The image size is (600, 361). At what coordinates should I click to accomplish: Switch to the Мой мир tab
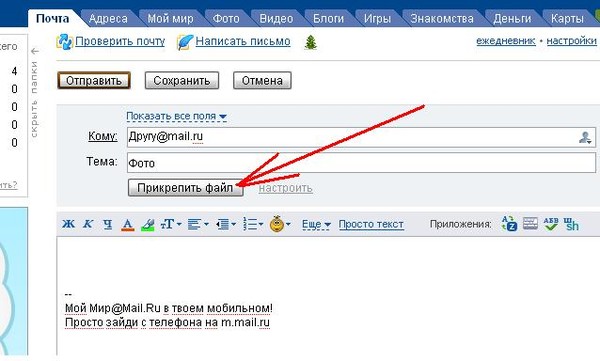tap(170, 18)
